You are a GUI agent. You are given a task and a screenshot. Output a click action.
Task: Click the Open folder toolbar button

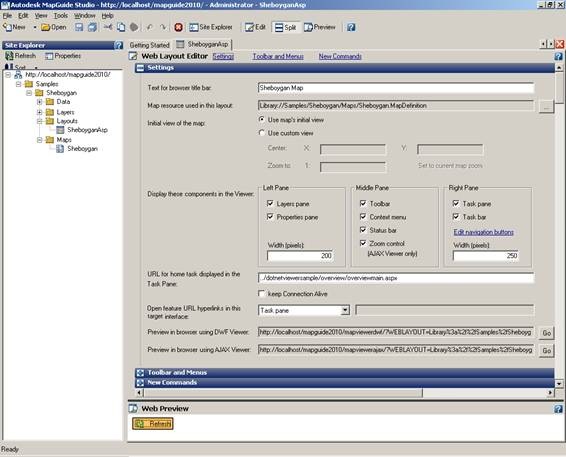coord(53,27)
